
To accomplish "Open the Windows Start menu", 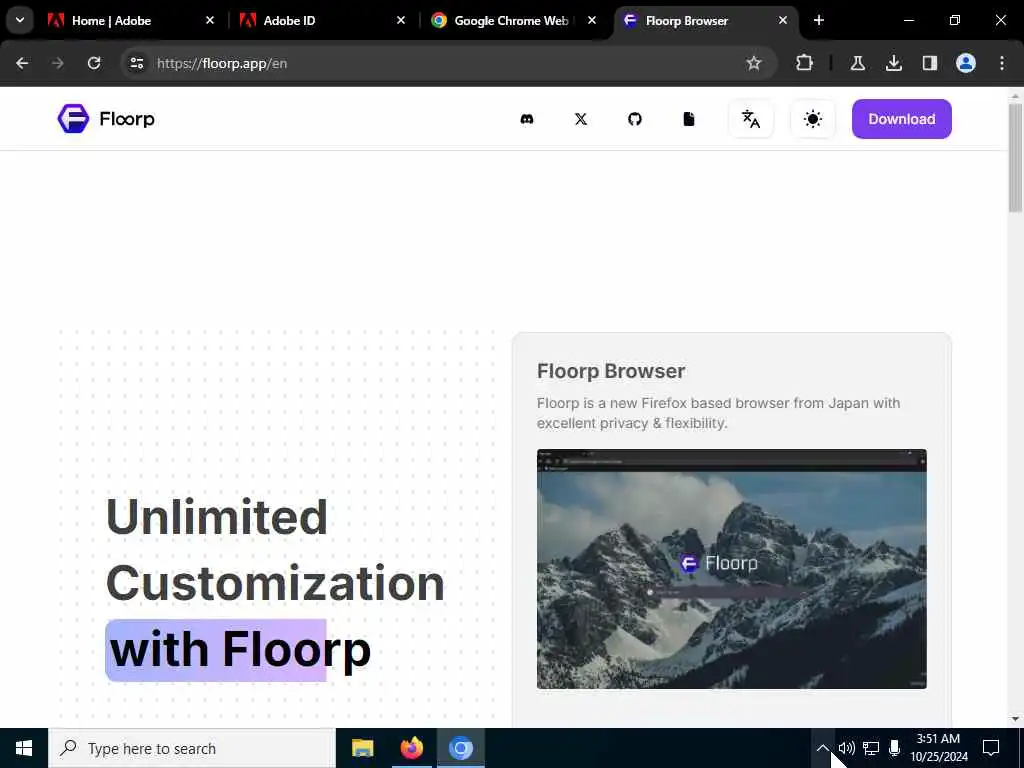I will [x=24, y=748].
